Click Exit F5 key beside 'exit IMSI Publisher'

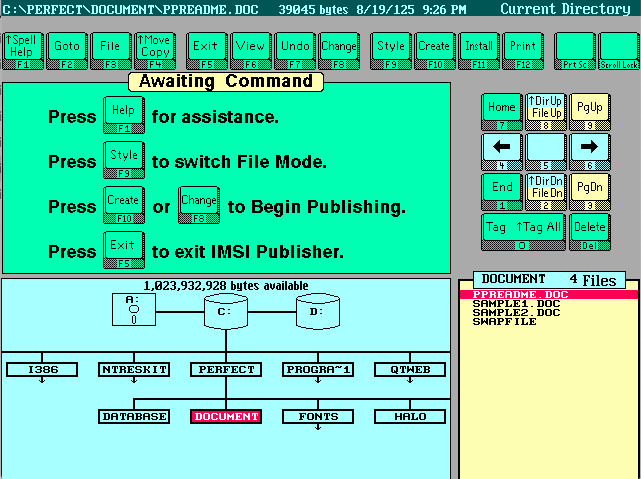[124, 250]
